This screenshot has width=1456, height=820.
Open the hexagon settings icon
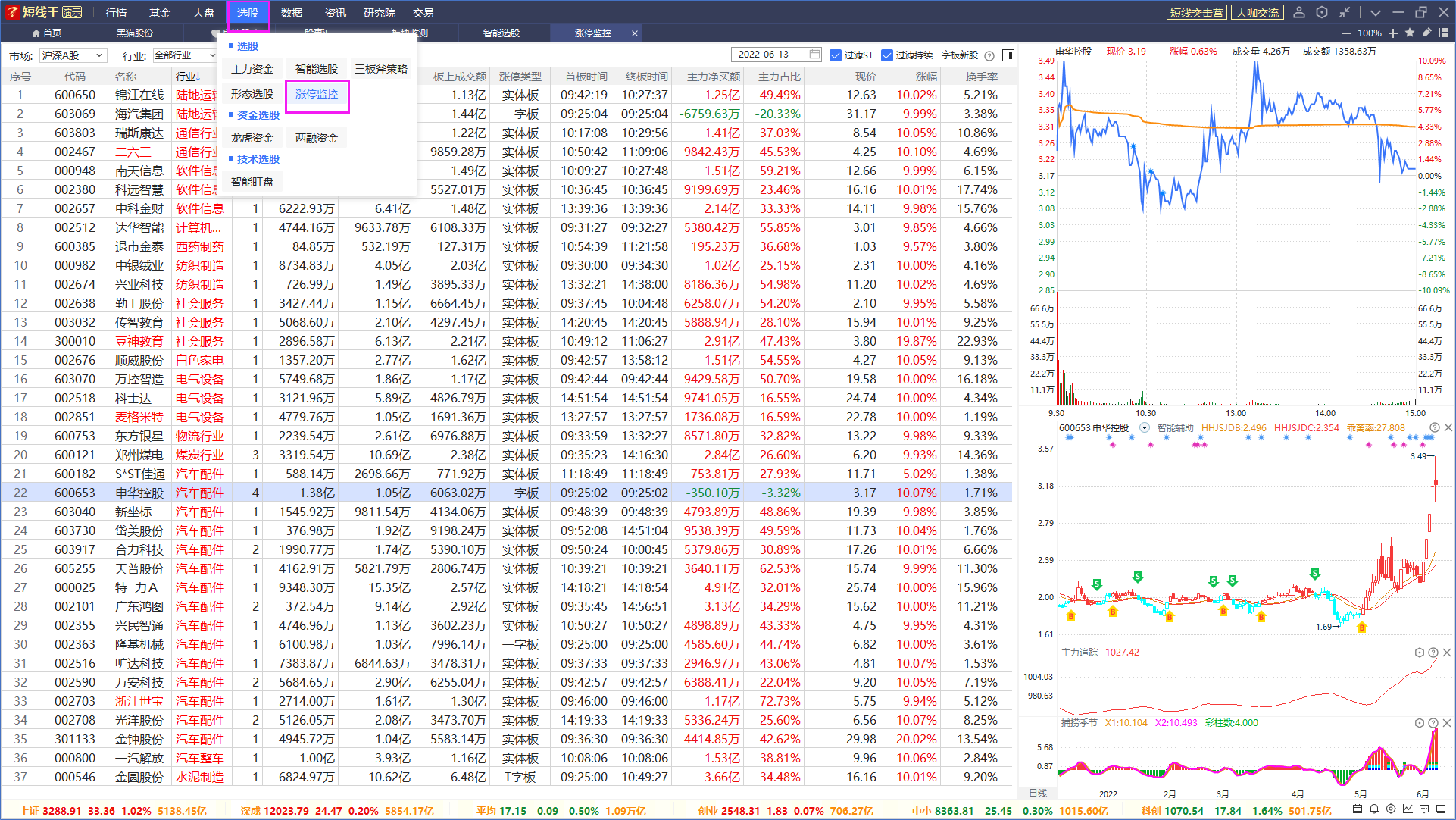tap(1322, 12)
